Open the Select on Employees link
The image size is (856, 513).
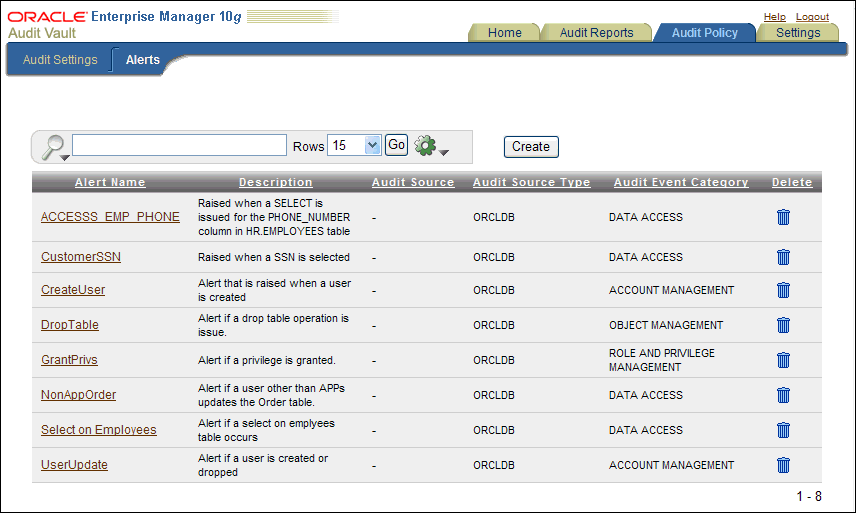tap(99, 430)
